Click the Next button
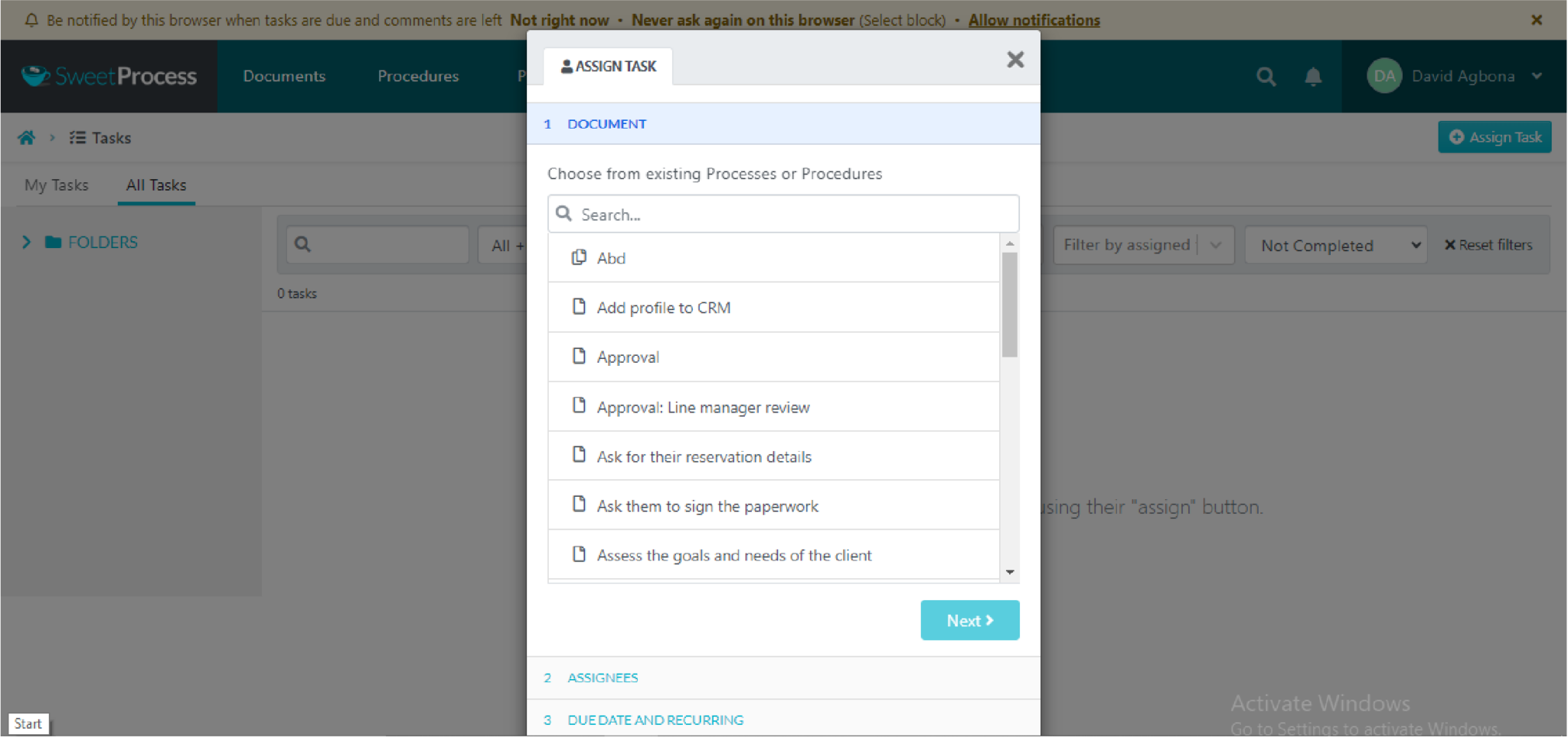Screen dimensions: 1568x738 pyautogui.click(x=970, y=620)
